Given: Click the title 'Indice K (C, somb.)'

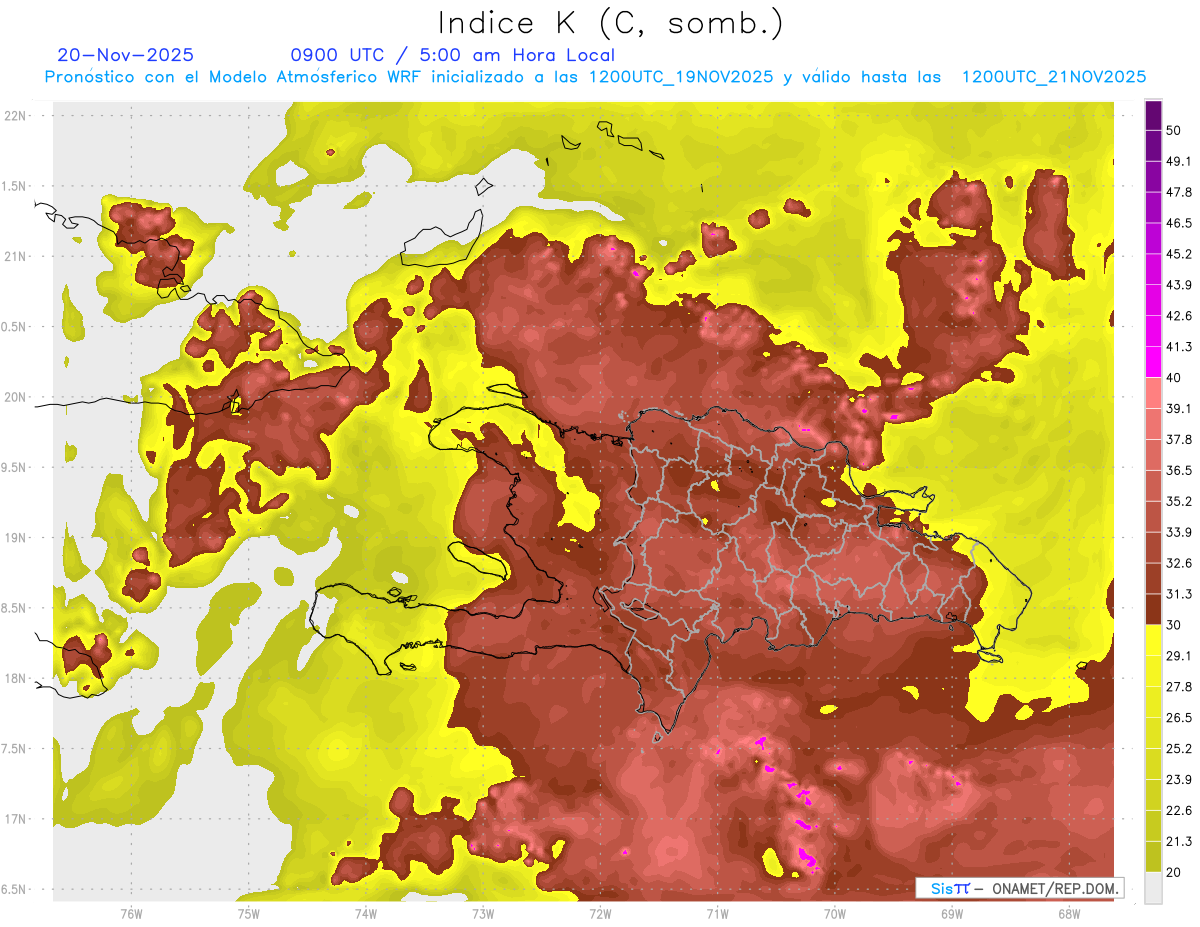Looking at the screenshot, I should tap(610, 24).
